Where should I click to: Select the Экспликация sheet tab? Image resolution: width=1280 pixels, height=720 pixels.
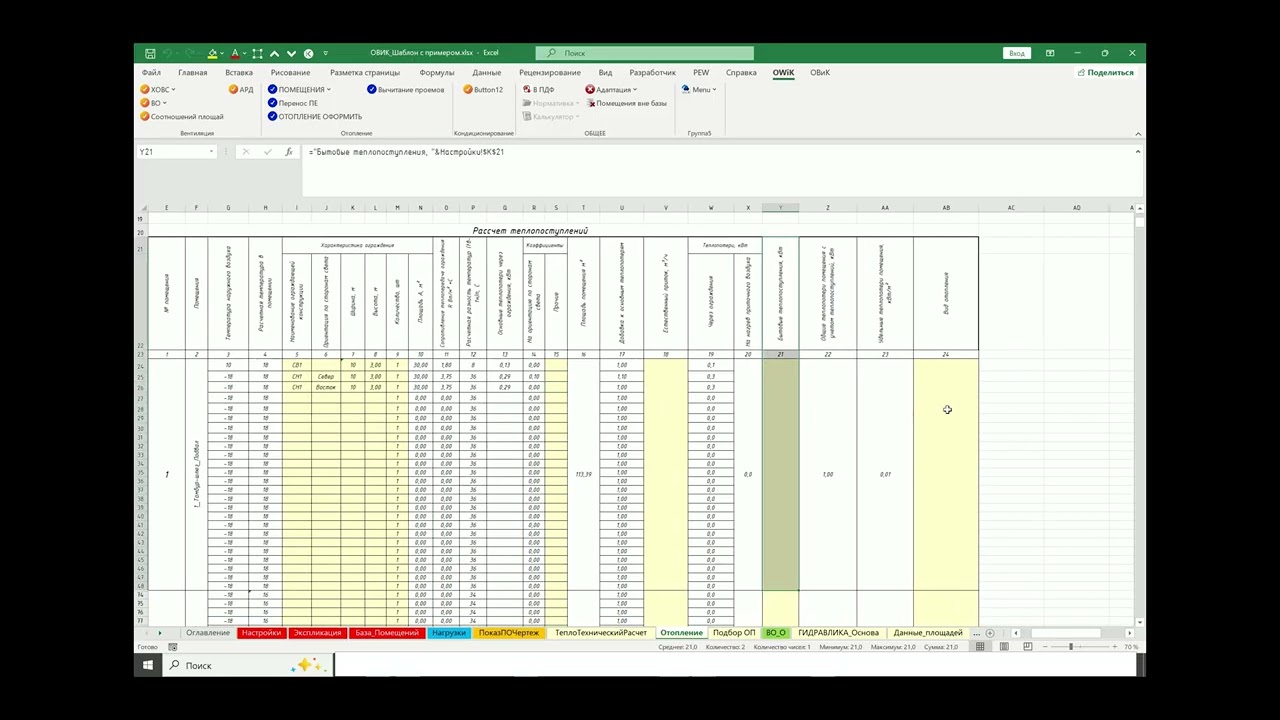point(317,633)
